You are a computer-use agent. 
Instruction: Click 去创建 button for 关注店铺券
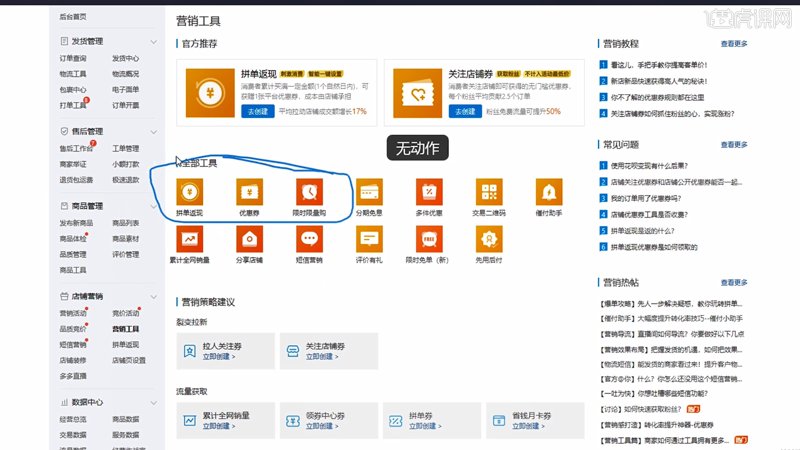tap(465, 111)
